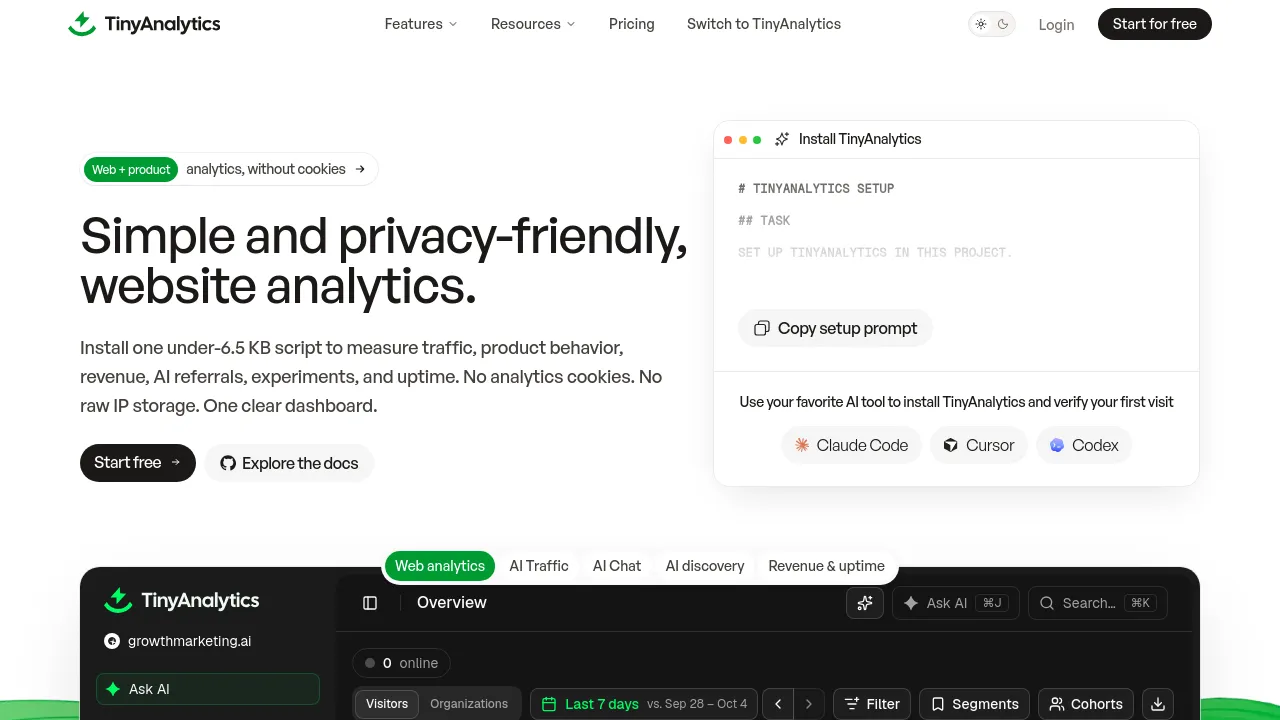Click the sparkle icon button in dashboard header
The height and width of the screenshot is (720, 1280).
point(865,603)
